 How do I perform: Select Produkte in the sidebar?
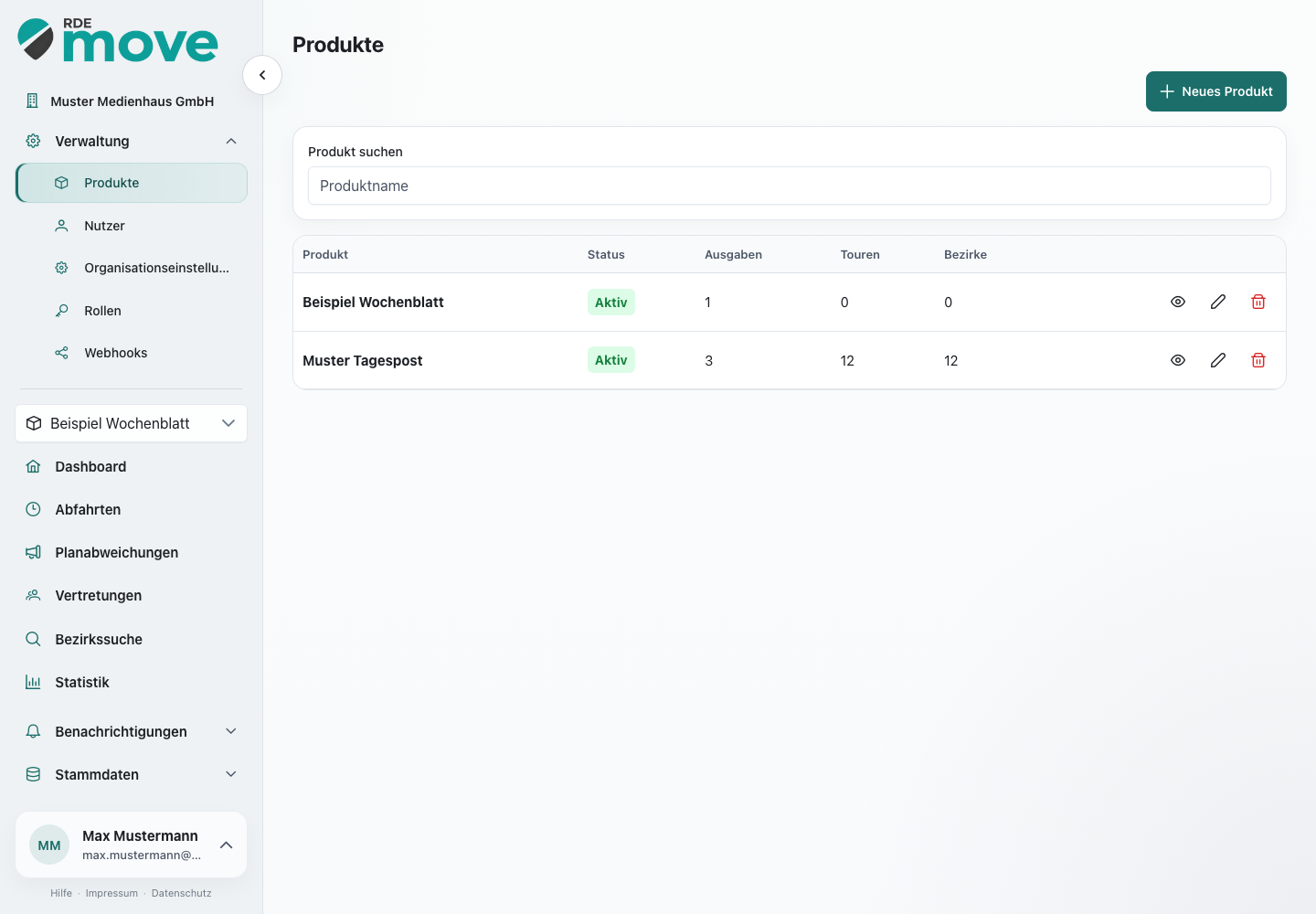pos(132,183)
